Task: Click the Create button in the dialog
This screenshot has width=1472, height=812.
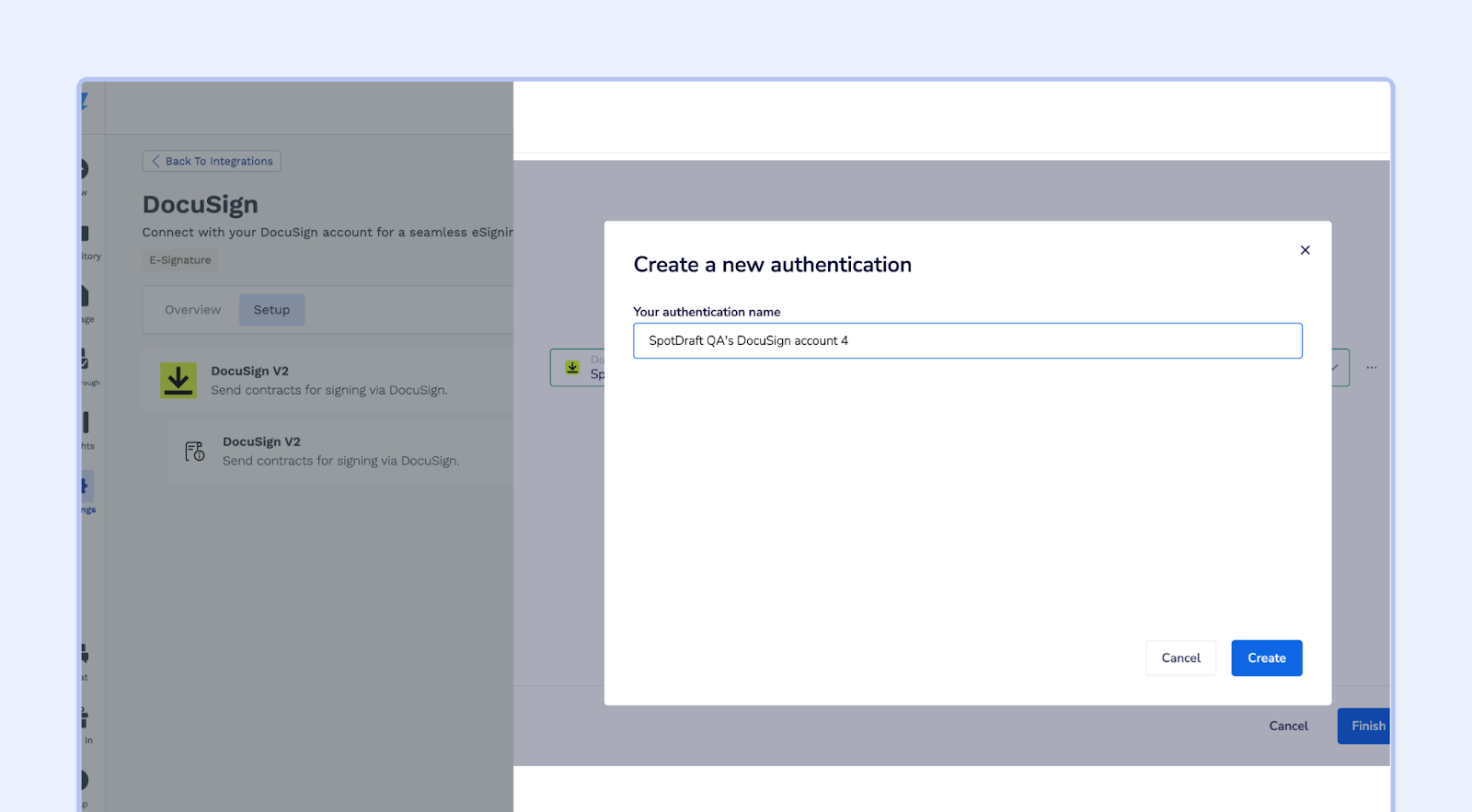Action: coord(1267,658)
